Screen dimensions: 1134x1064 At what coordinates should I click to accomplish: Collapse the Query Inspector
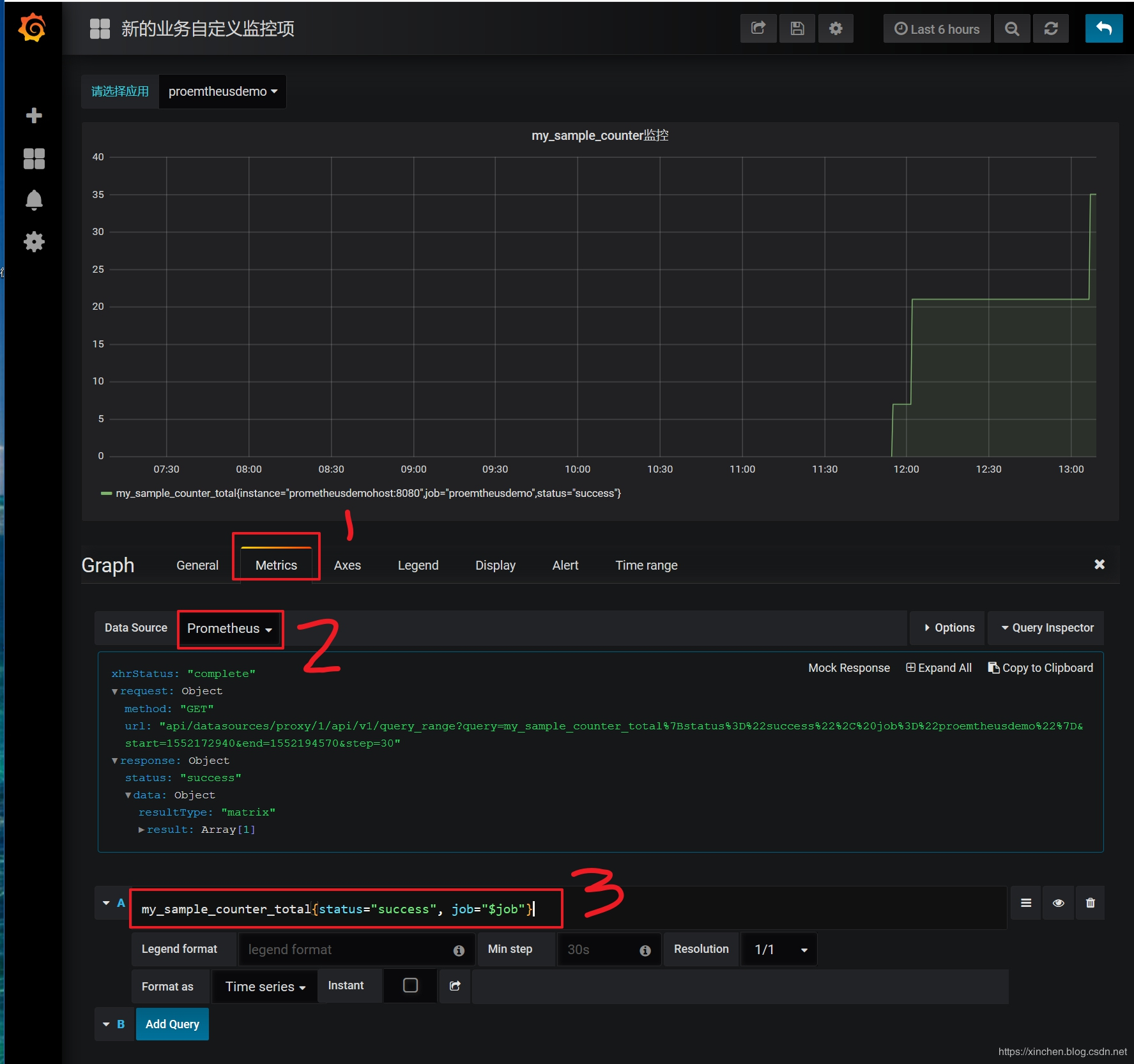(1046, 628)
